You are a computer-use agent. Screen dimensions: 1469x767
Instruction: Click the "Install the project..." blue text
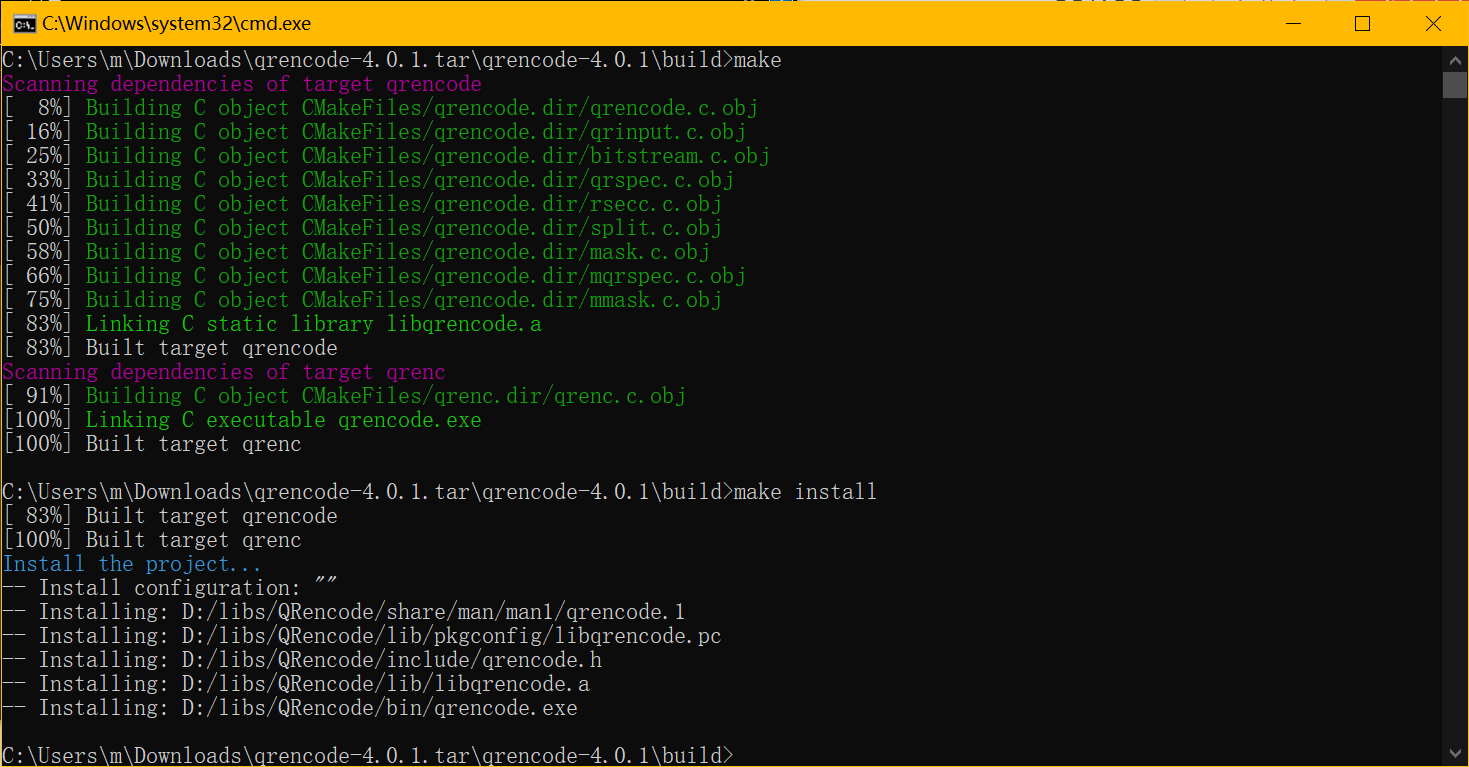(132, 564)
